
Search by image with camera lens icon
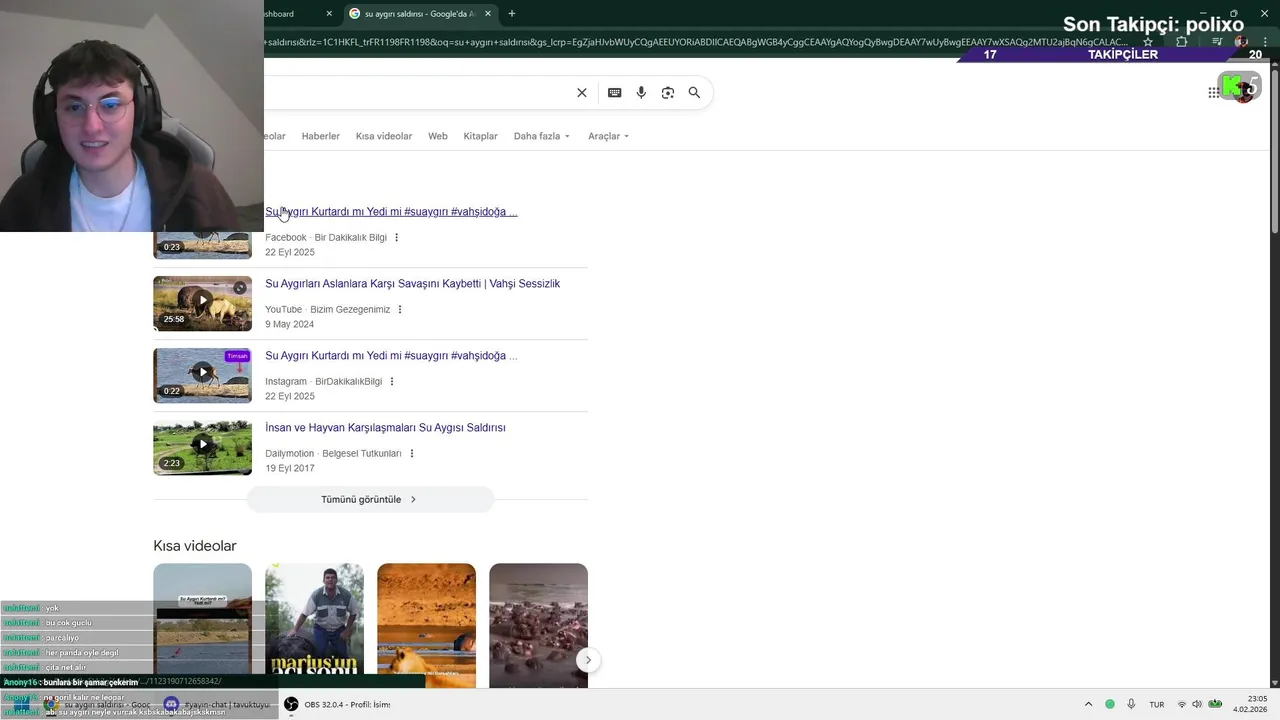(x=668, y=93)
